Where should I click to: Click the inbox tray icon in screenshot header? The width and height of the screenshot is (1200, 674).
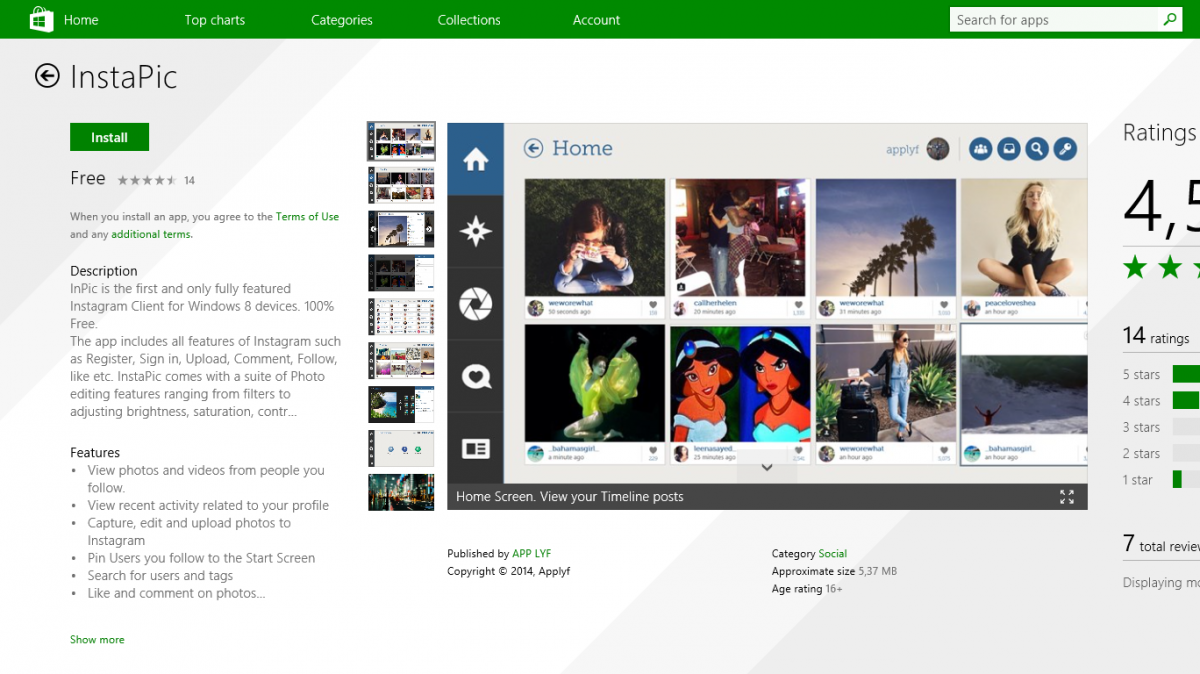(1009, 149)
